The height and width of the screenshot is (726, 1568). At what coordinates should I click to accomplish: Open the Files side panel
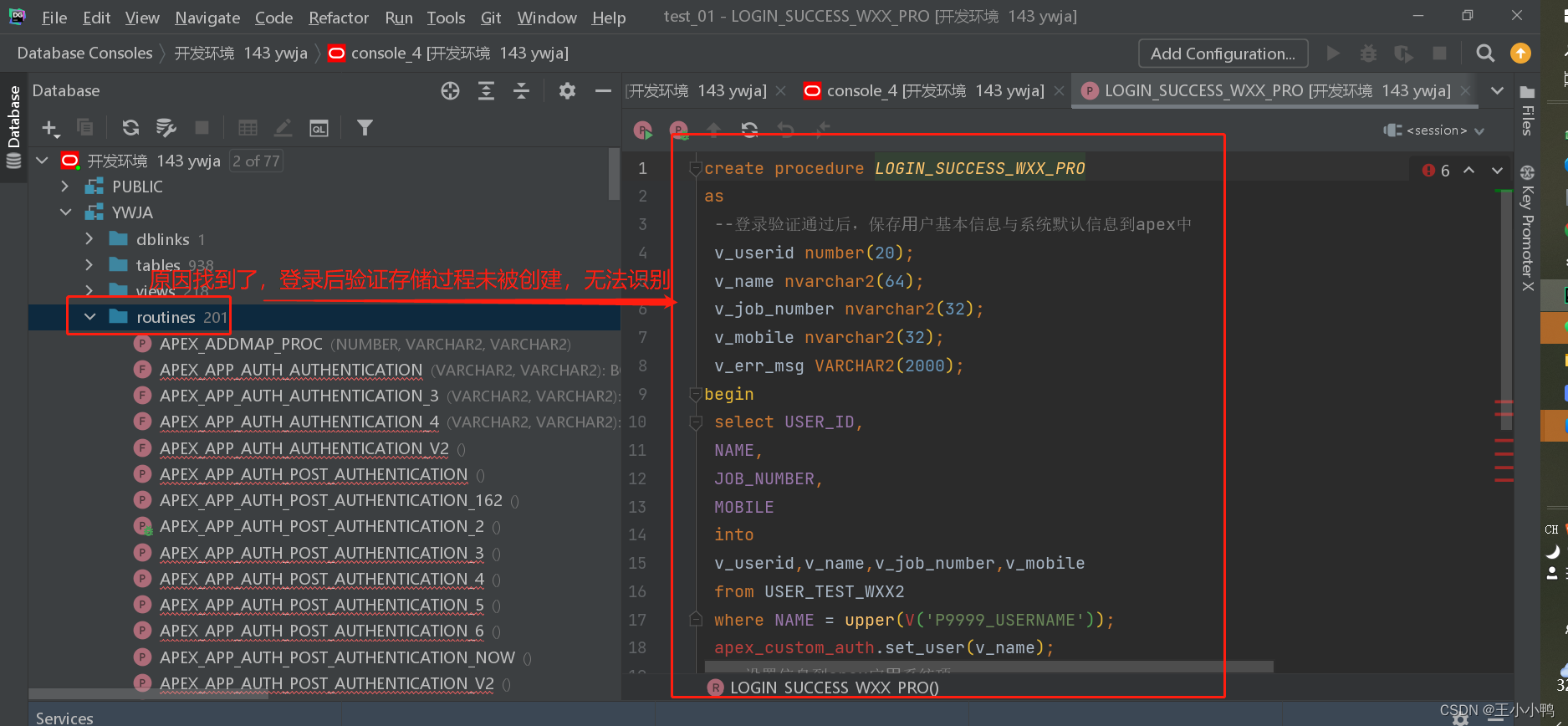[x=1527, y=110]
